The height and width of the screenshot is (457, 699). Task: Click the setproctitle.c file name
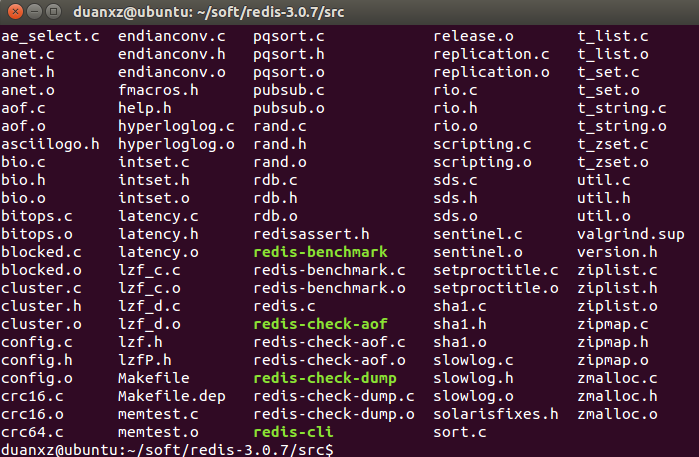click(x=496, y=270)
